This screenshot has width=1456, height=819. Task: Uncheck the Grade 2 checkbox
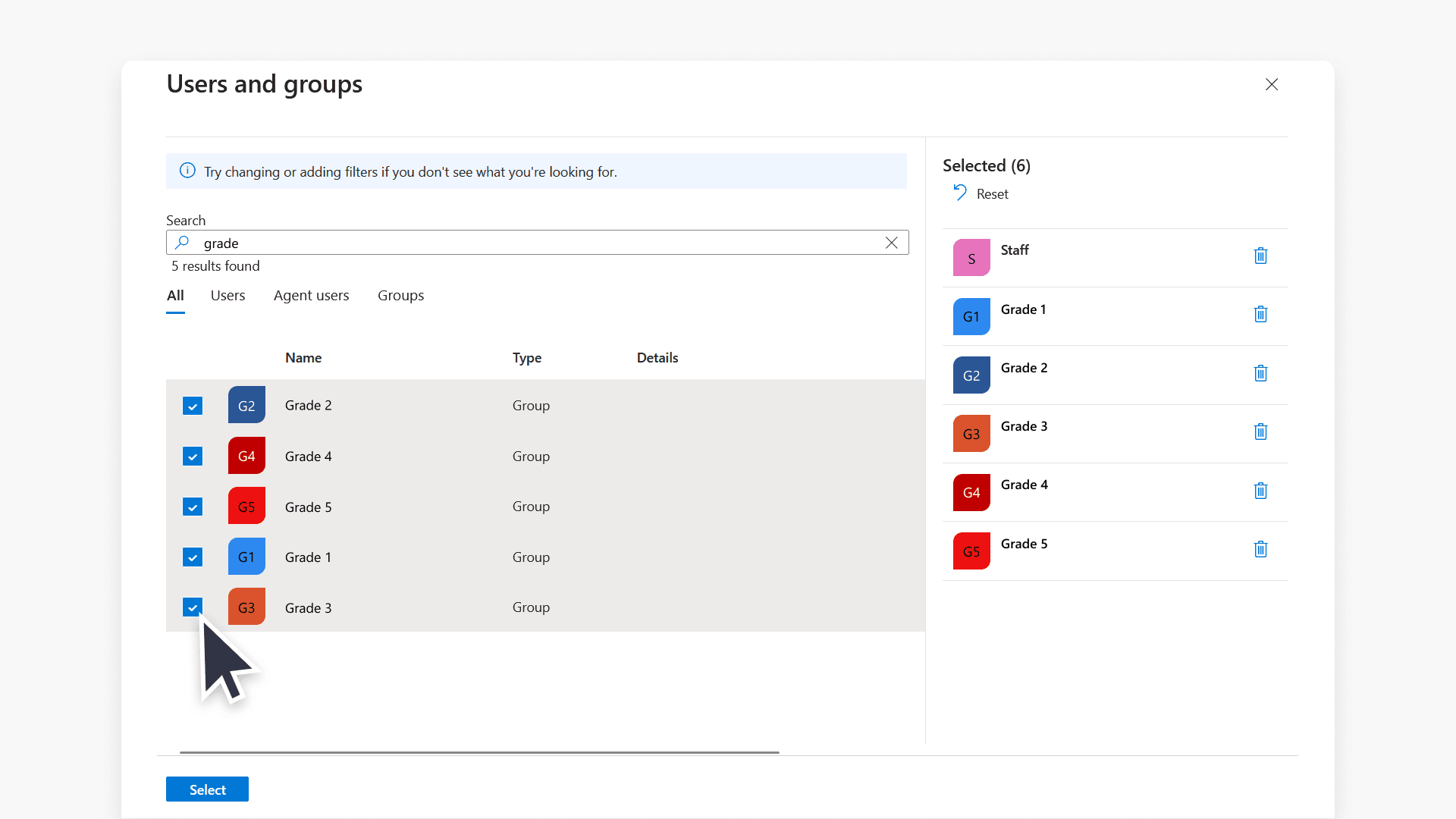coord(192,406)
